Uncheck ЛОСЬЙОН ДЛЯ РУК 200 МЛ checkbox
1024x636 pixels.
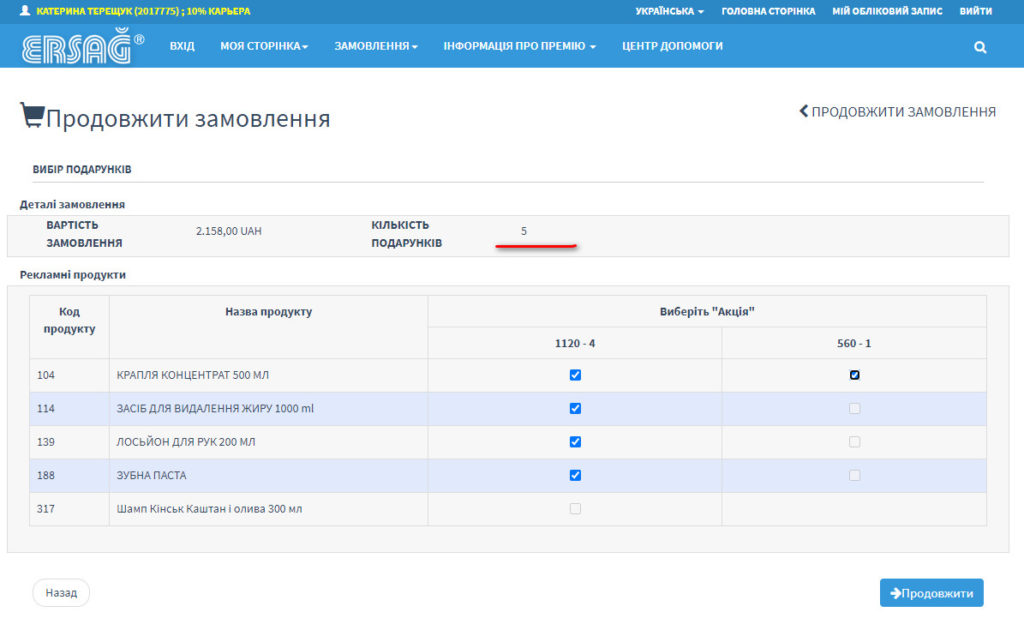575,442
